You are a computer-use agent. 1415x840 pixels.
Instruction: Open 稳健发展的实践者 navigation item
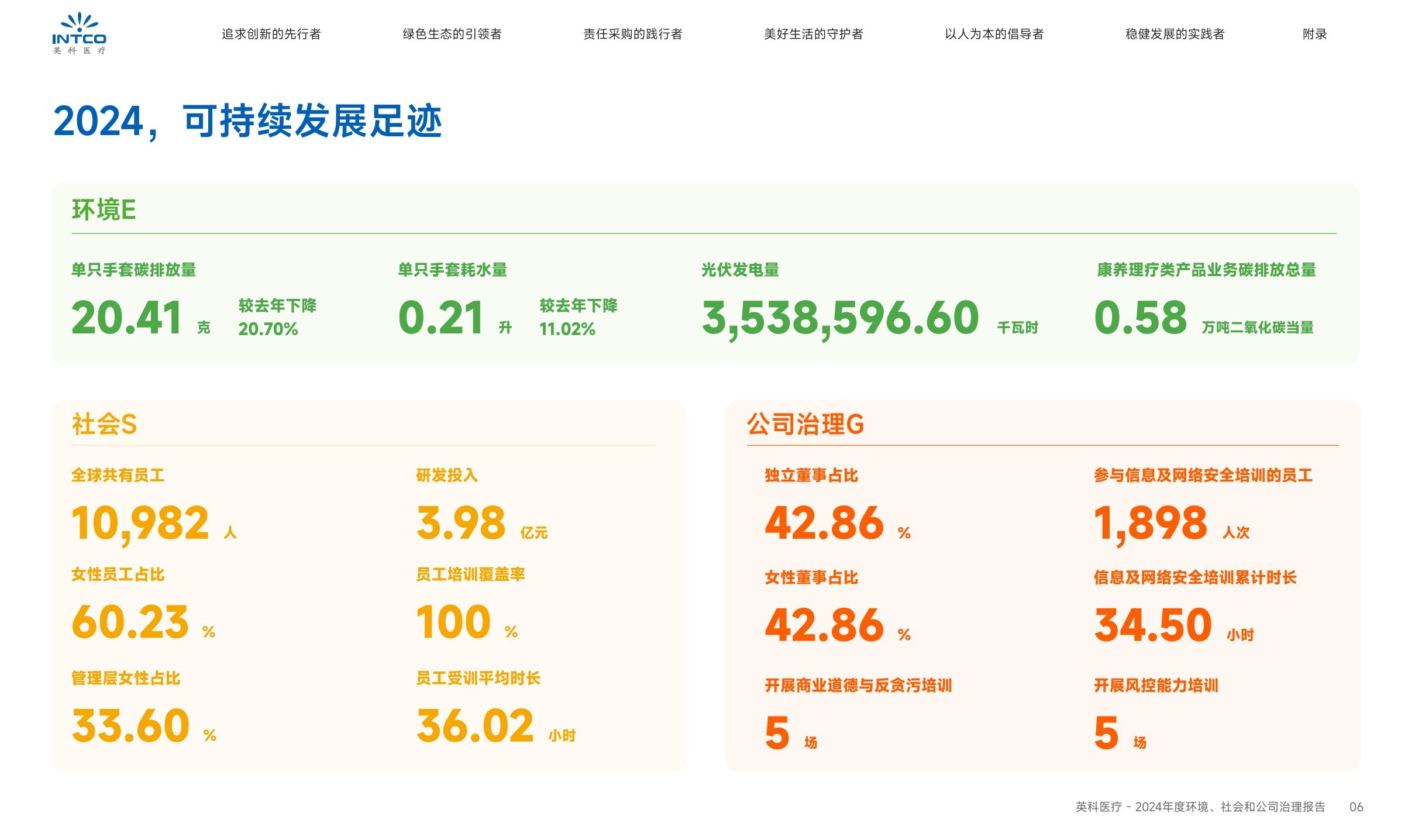(x=1175, y=34)
